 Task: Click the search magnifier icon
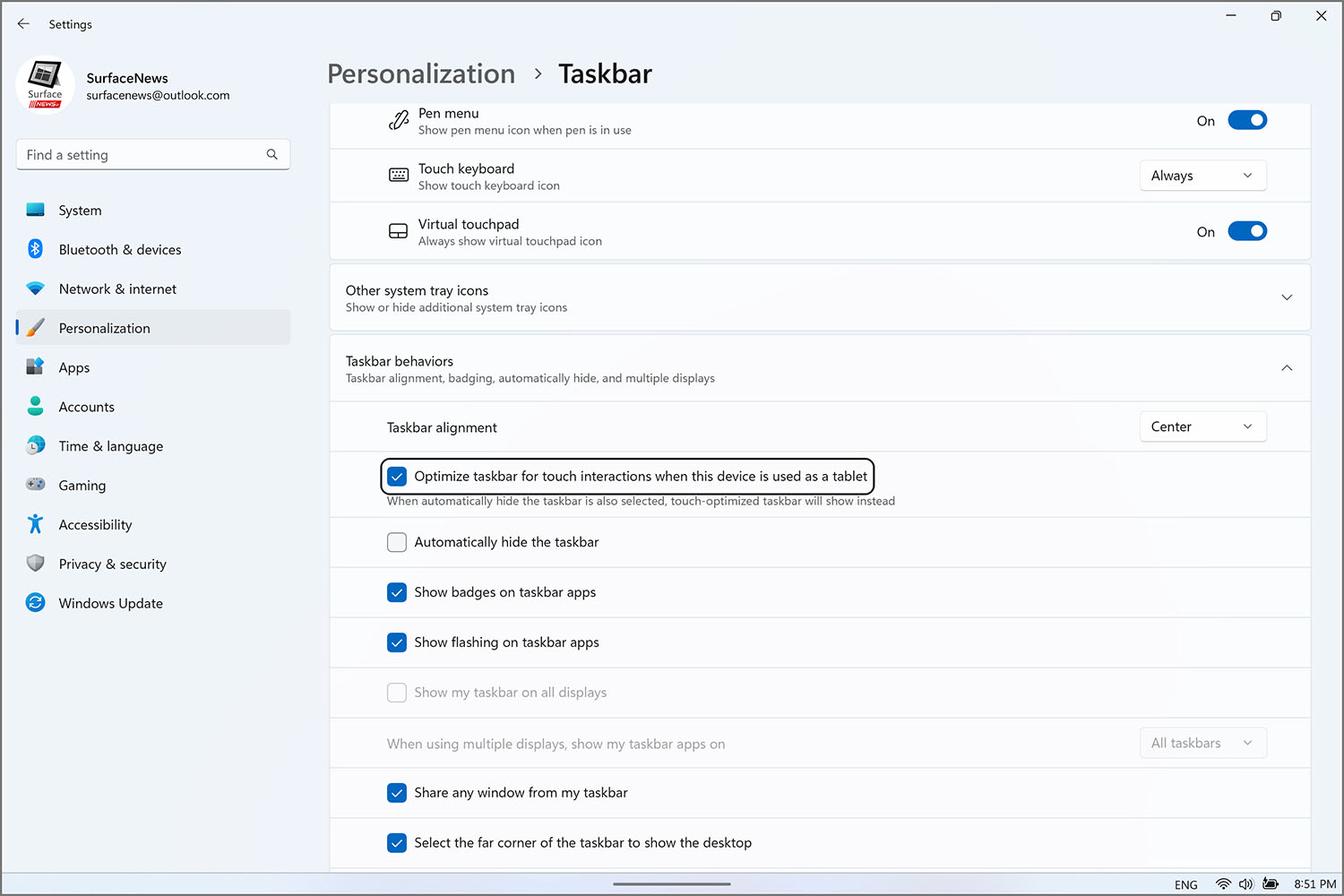pos(272,155)
